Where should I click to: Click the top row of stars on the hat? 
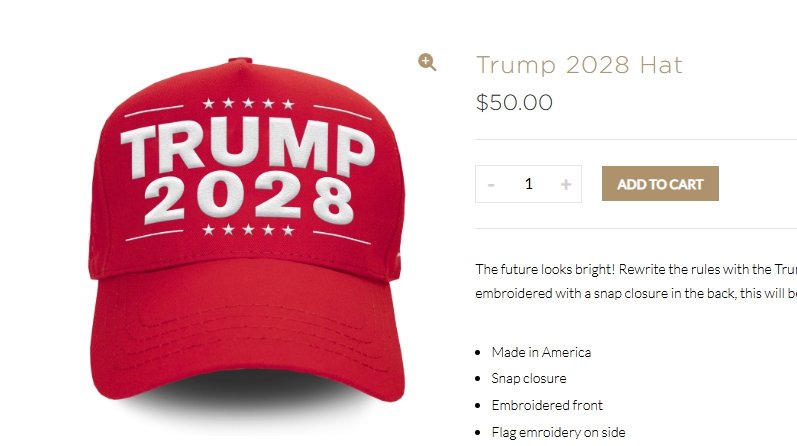(x=248, y=104)
